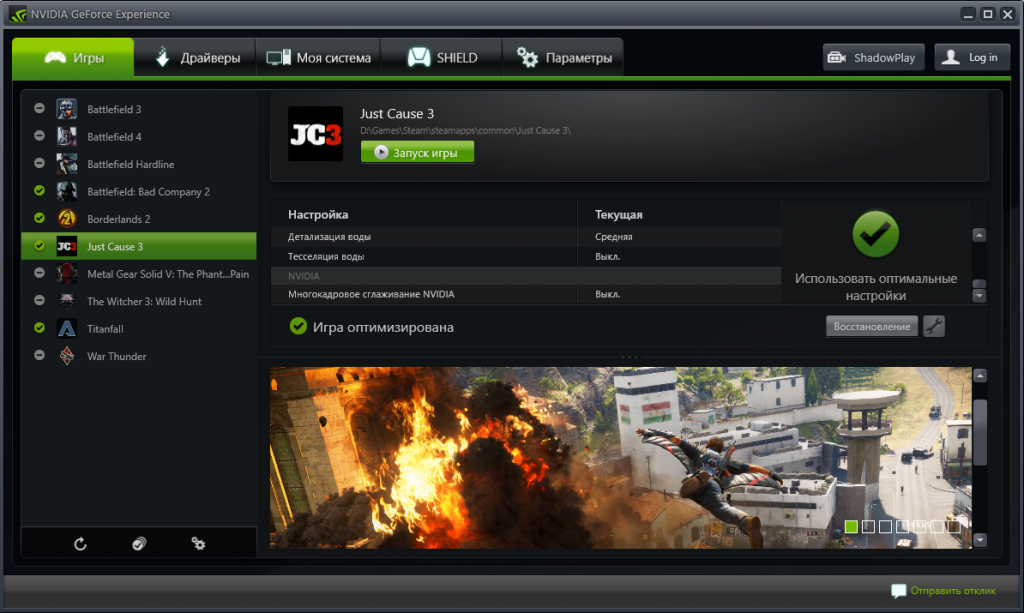Screen dimensions: 1024x613
Task: Launch game with Запуск игры button
Action: pyautogui.click(x=417, y=152)
